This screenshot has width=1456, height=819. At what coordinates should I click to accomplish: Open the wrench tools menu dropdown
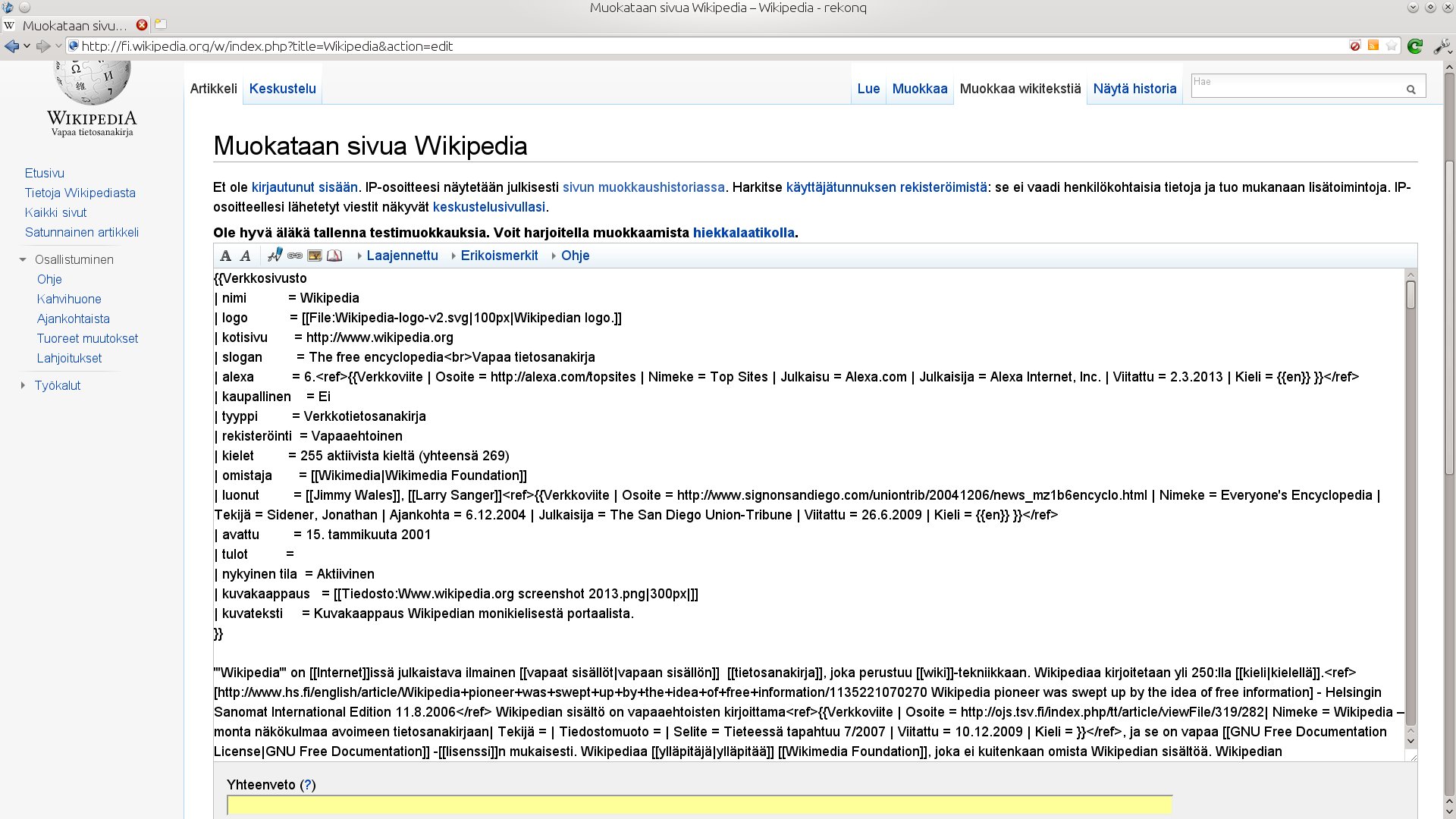pos(1442,46)
